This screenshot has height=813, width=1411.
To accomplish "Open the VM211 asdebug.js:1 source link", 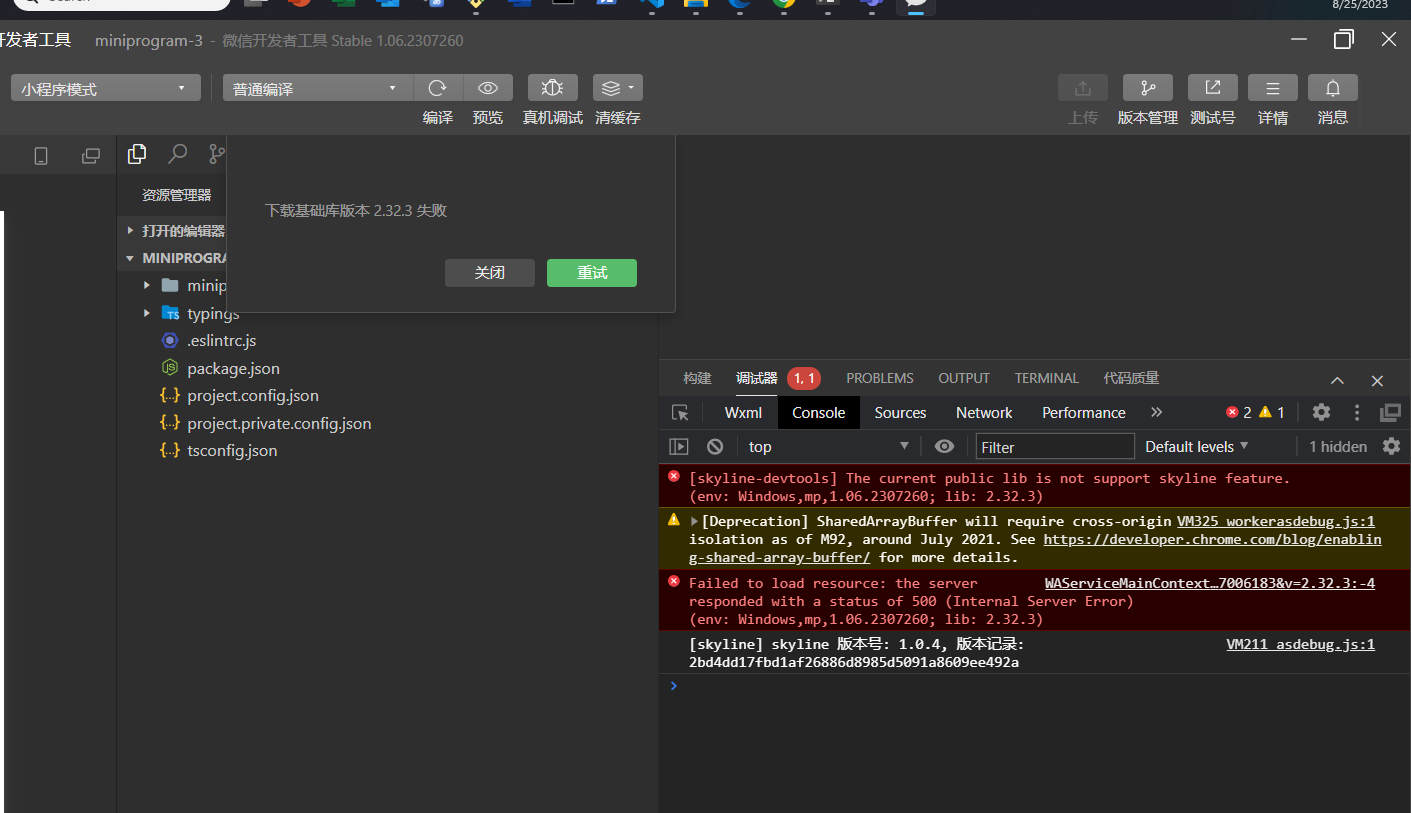I will click(1301, 644).
